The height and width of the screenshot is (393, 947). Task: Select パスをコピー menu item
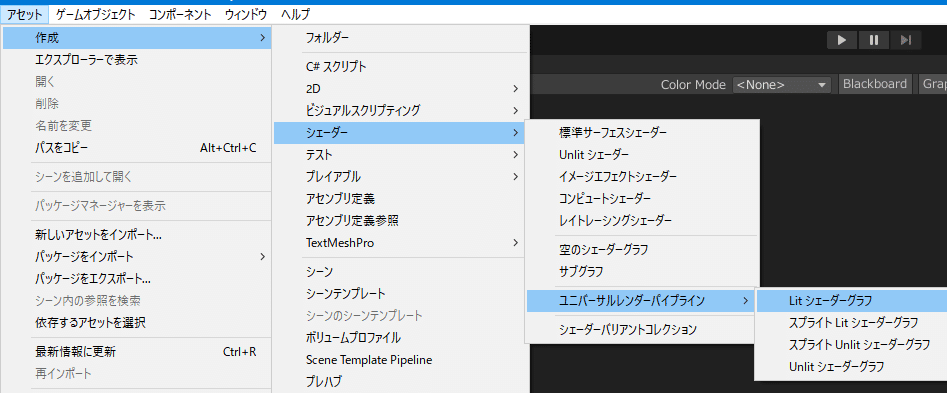(x=138, y=148)
